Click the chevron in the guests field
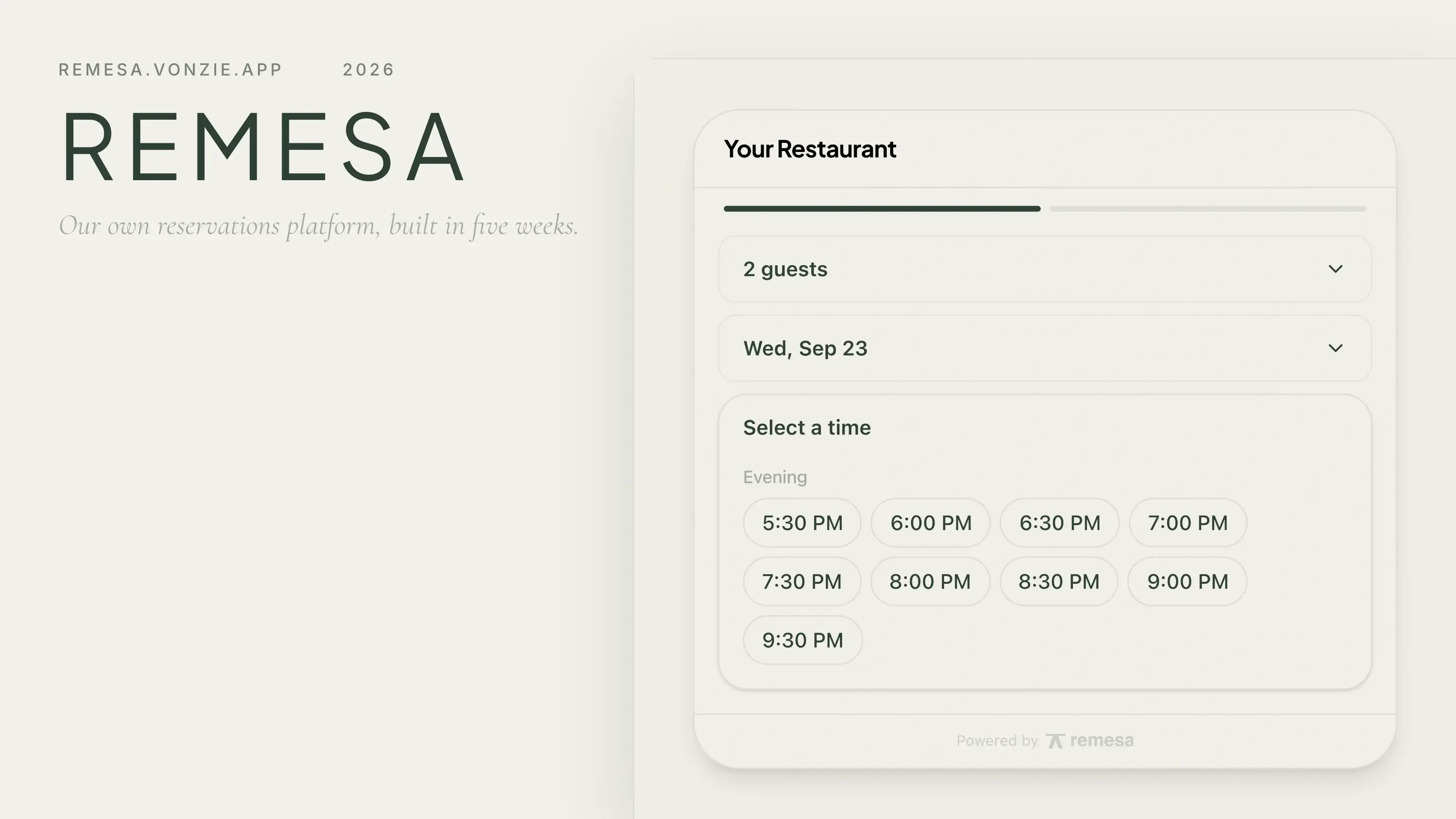The image size is (1456, 819). [x=1335, y=269]
